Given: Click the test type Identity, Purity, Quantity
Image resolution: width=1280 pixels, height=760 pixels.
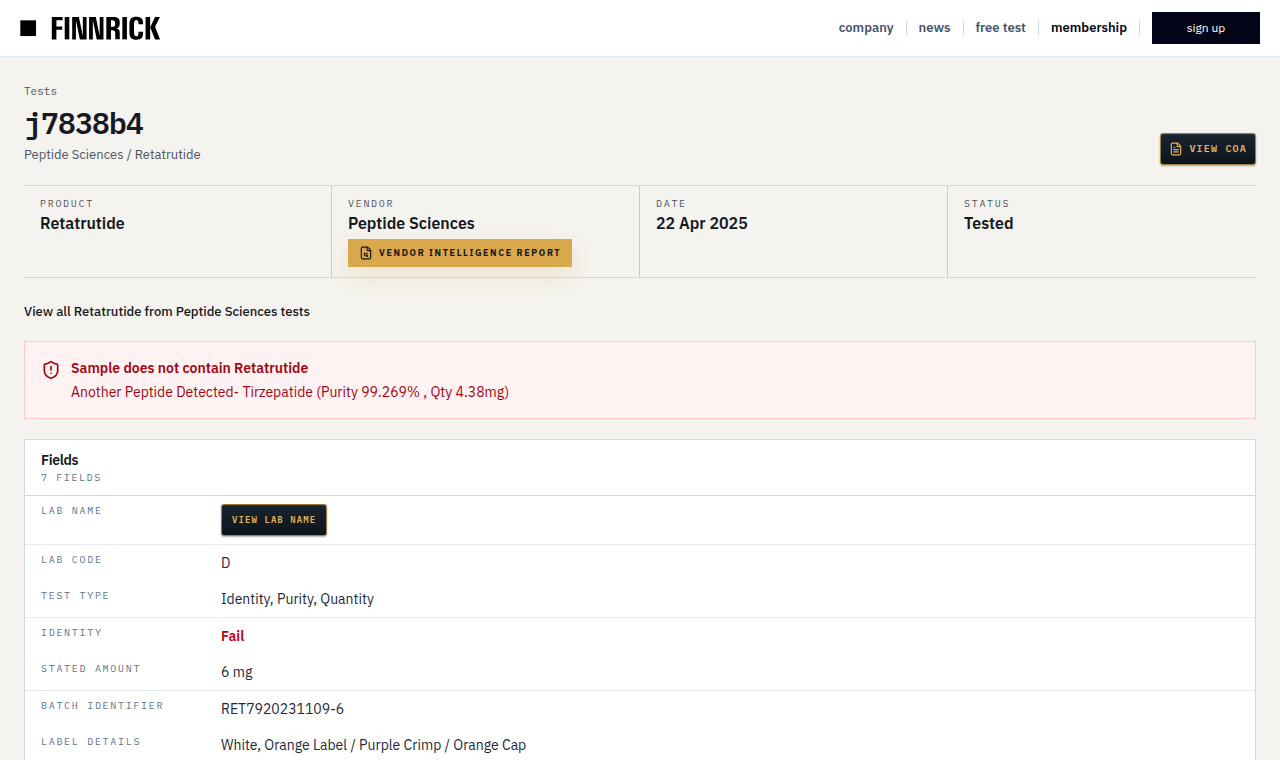Looking at the screenshot, I should [x=298, y=599].
